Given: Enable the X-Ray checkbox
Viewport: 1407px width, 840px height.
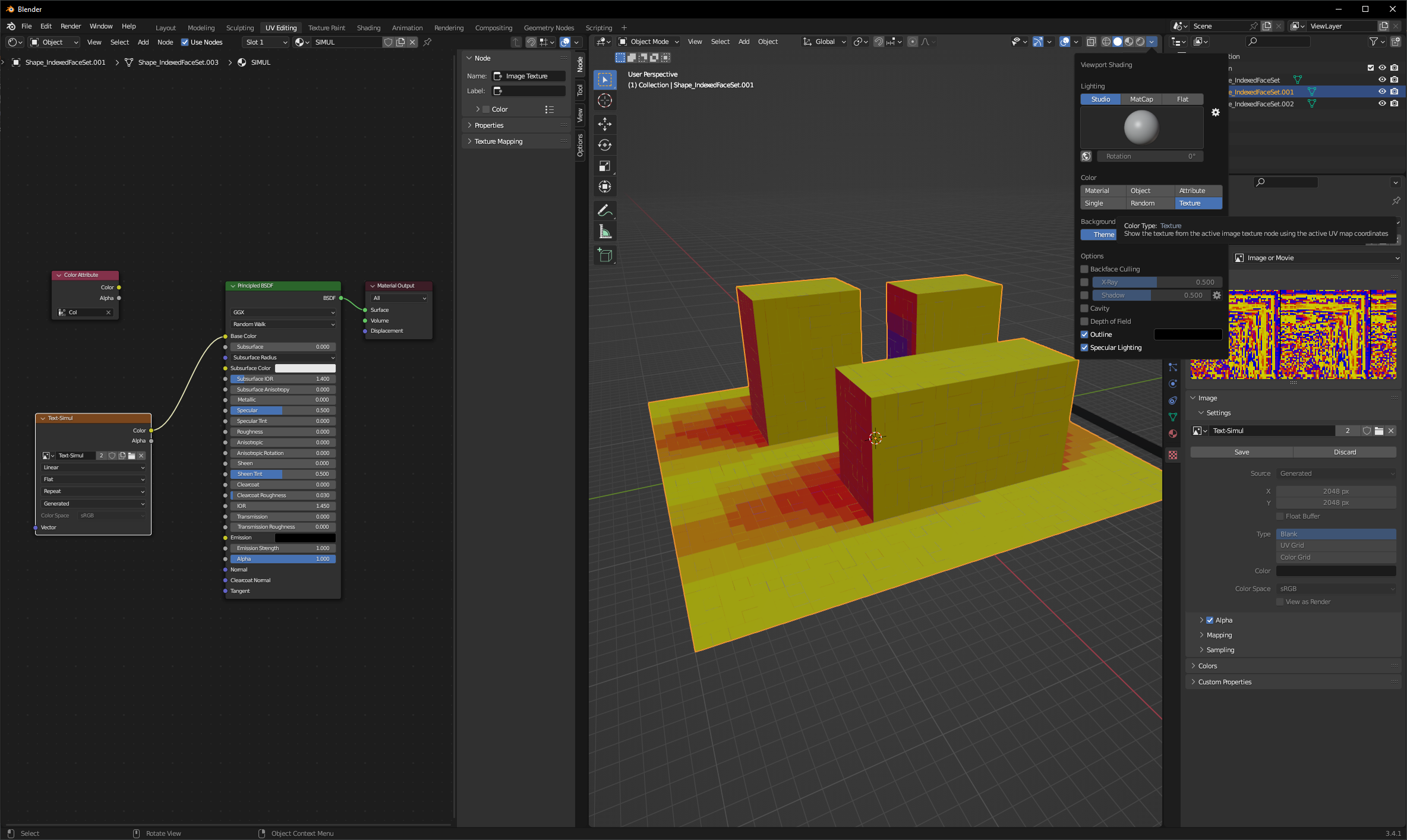Looking at the screenshot, I should [x=1084, y=282].
